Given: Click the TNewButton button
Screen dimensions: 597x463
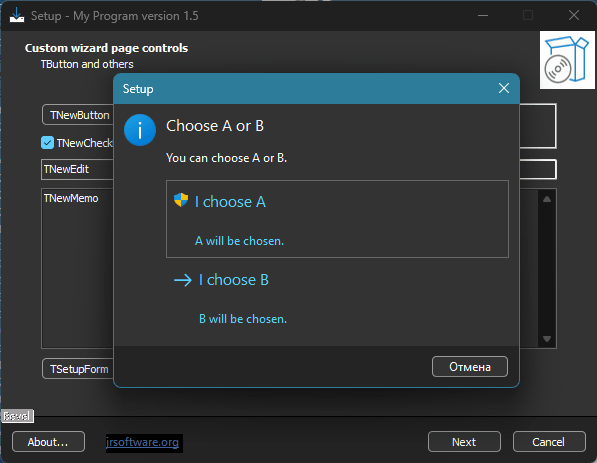Looking at the screenshot, I should [78, 115].
